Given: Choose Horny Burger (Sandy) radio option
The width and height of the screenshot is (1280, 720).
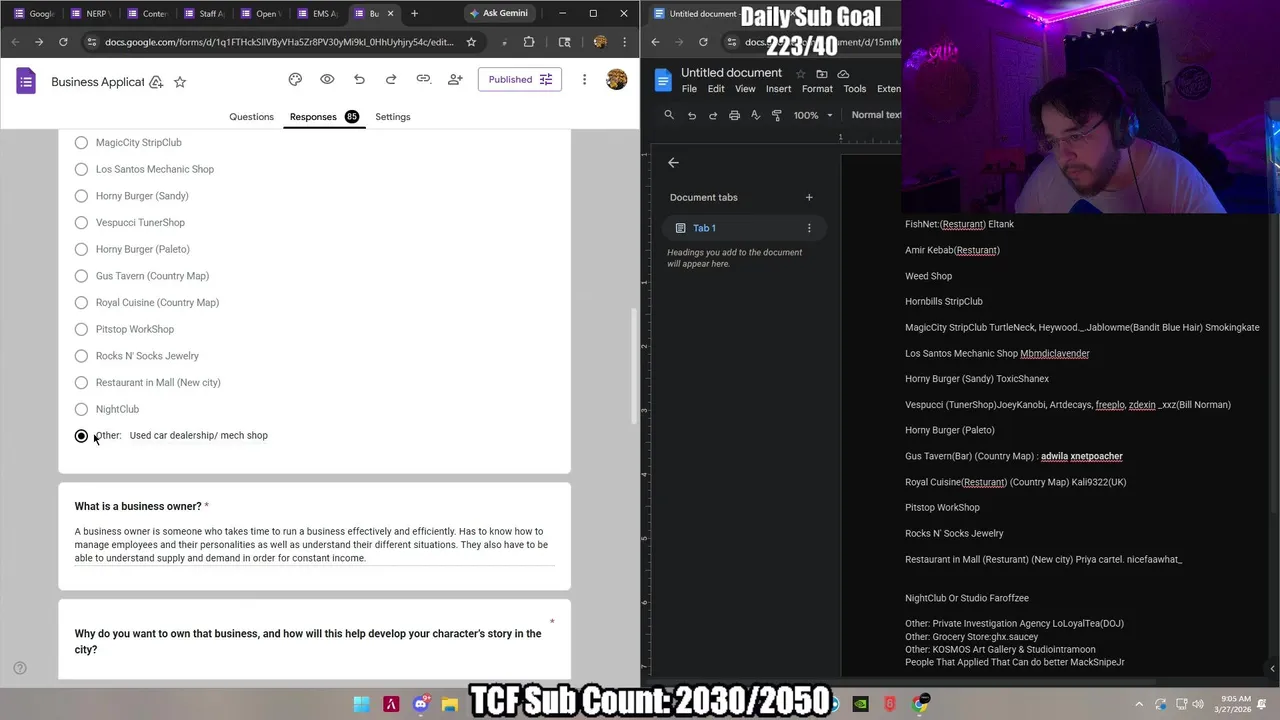Looking at the screenshot, I should [81, 196].
